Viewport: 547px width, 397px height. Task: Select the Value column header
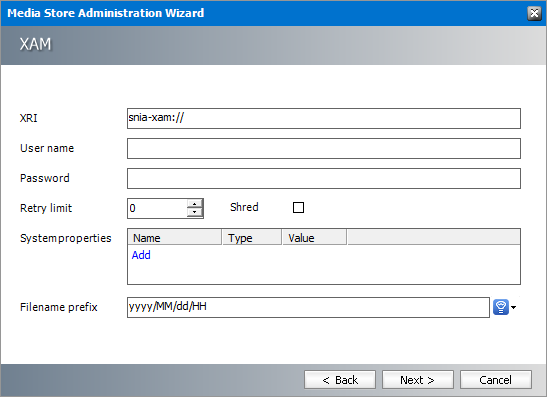click(x=314, y=238)
